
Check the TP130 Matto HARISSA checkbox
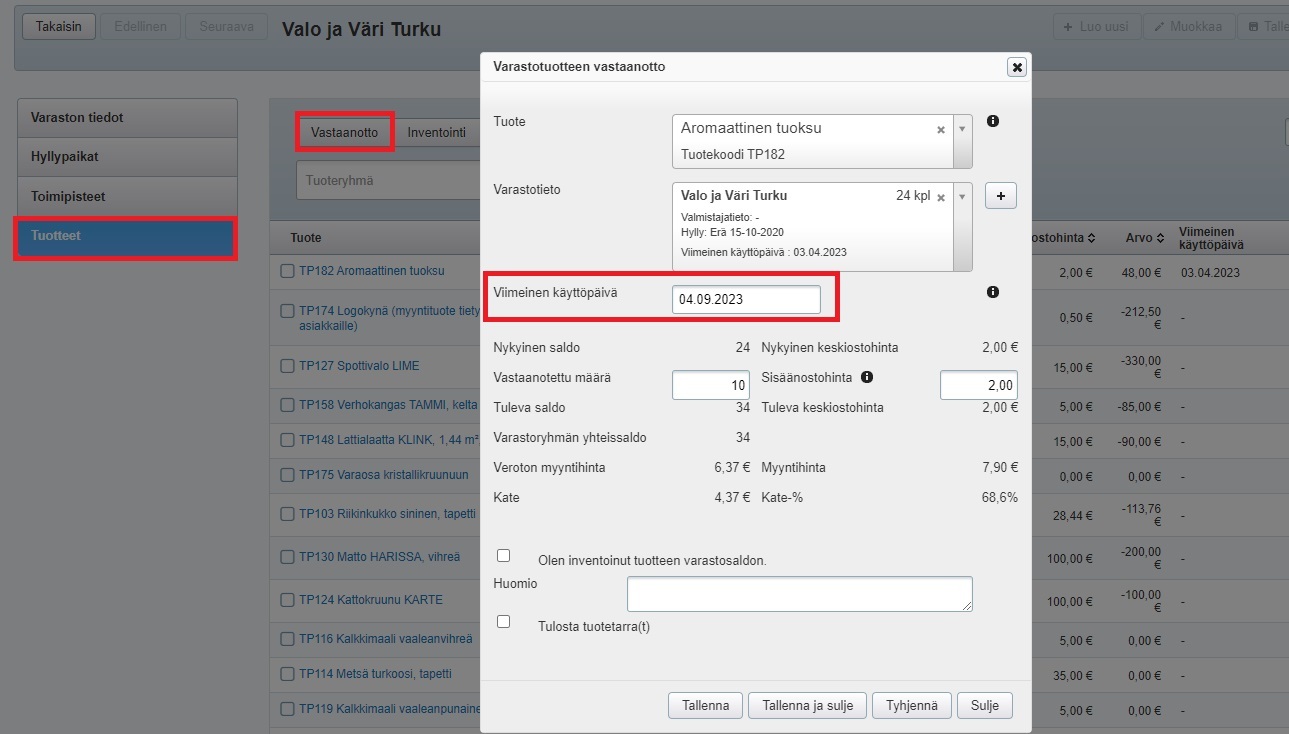click(x=288, y=557)
